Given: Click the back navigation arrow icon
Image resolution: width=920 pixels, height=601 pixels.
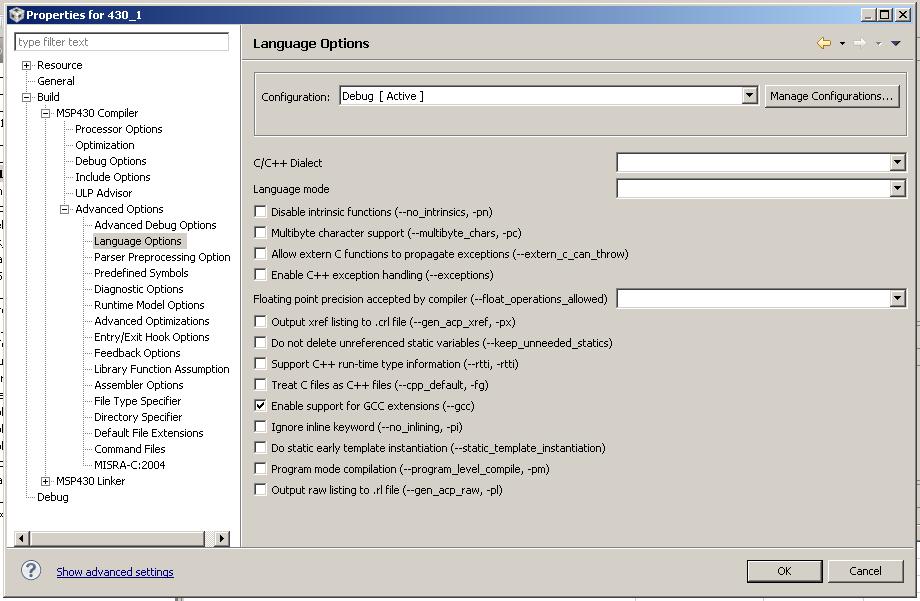Looking at the screenshot, I should point(824,43).
